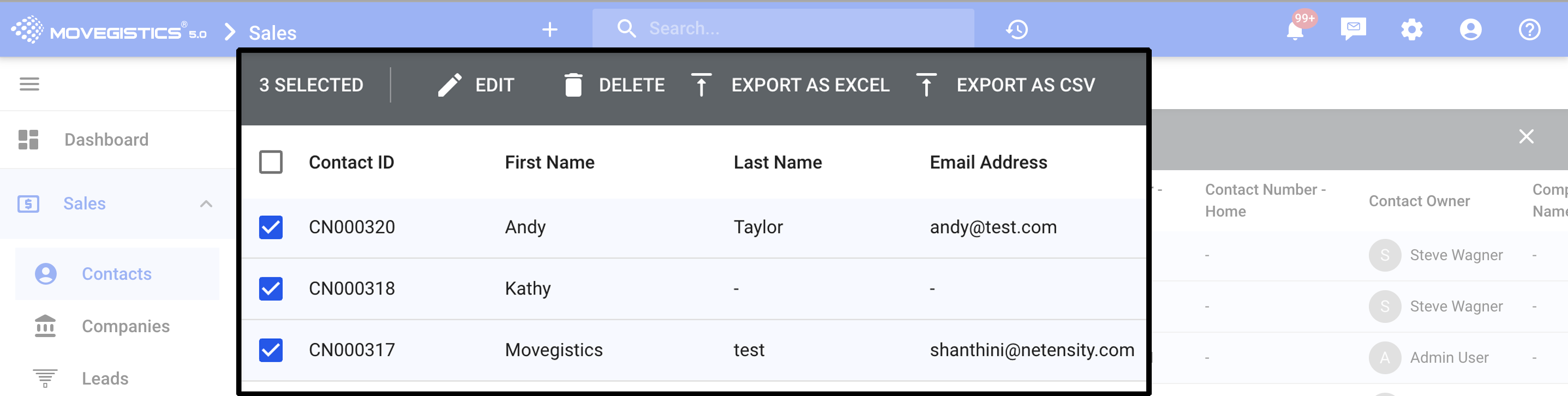The height and width of the screenshot is (396, 1568).
Task: Open the recent history clock icon
Action: coord(1016,29)
